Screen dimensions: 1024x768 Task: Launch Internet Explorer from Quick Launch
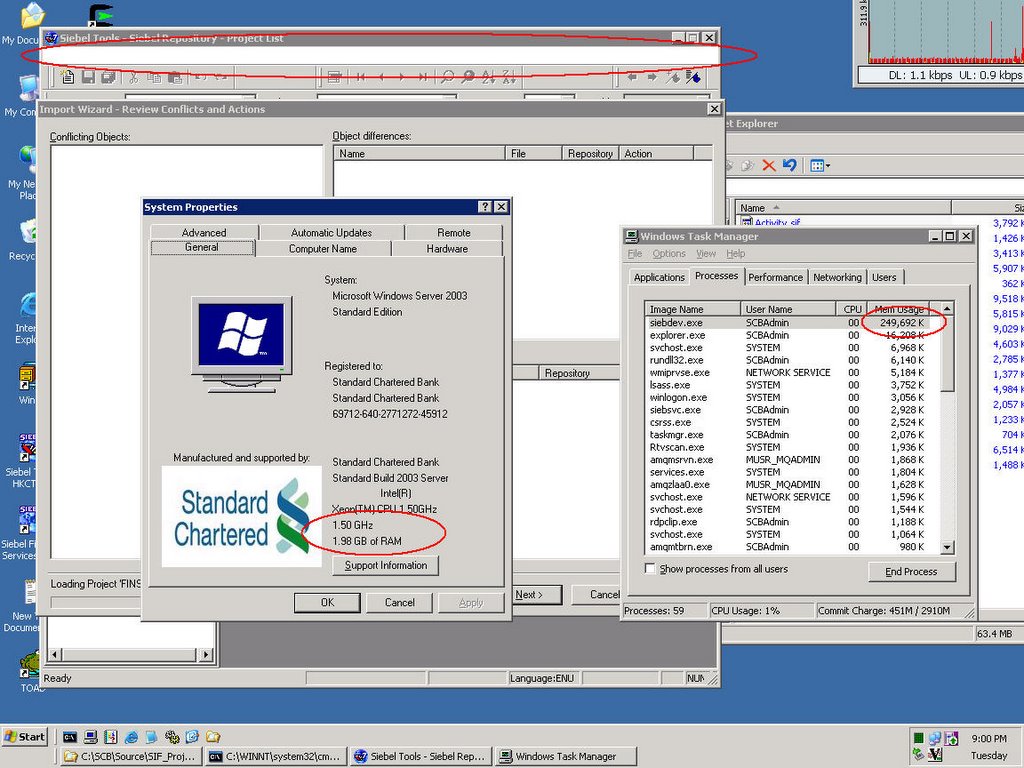[x=131, y=737]
